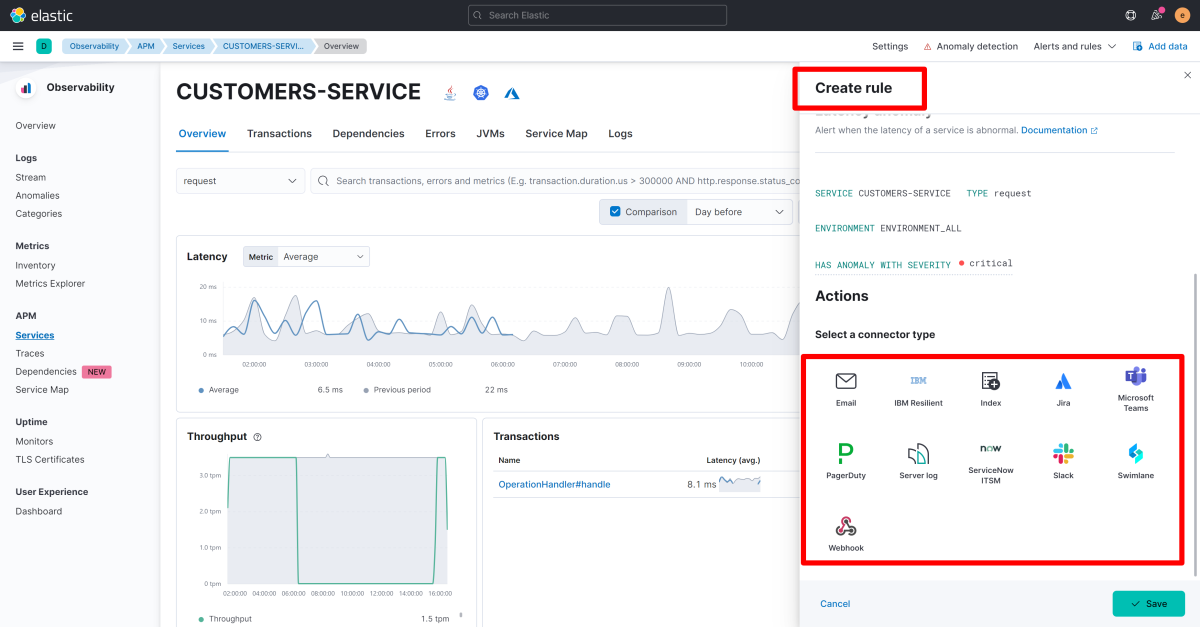The width and height of the screenshot is (1200, 627).
Task: Open the request transaction type dropdown
Action: [x=240, y=181]
